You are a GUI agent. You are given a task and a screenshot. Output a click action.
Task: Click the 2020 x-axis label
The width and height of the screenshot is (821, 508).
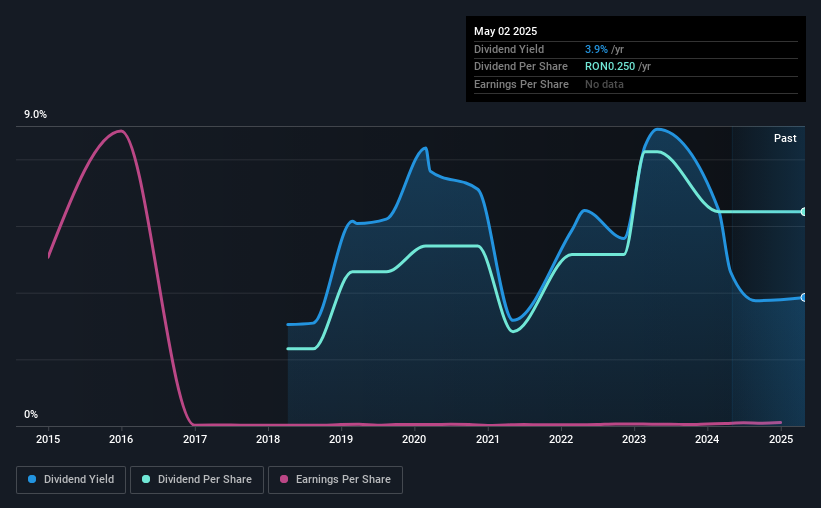pyautogui.click(x=414, y=439)
